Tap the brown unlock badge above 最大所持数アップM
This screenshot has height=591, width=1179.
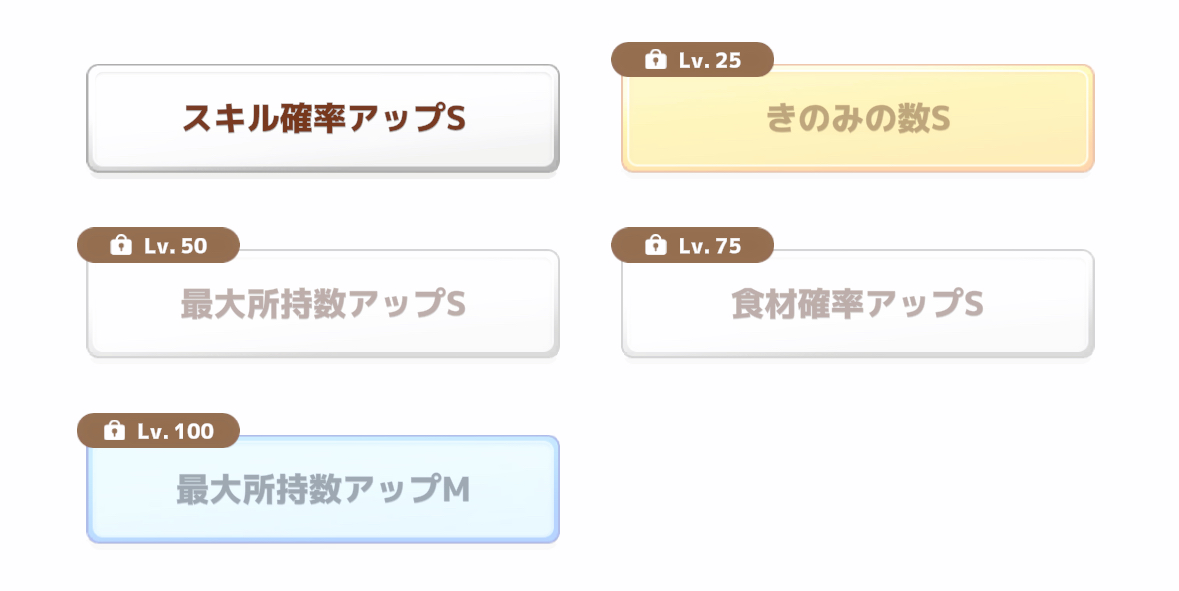click(x=158, y=431)
